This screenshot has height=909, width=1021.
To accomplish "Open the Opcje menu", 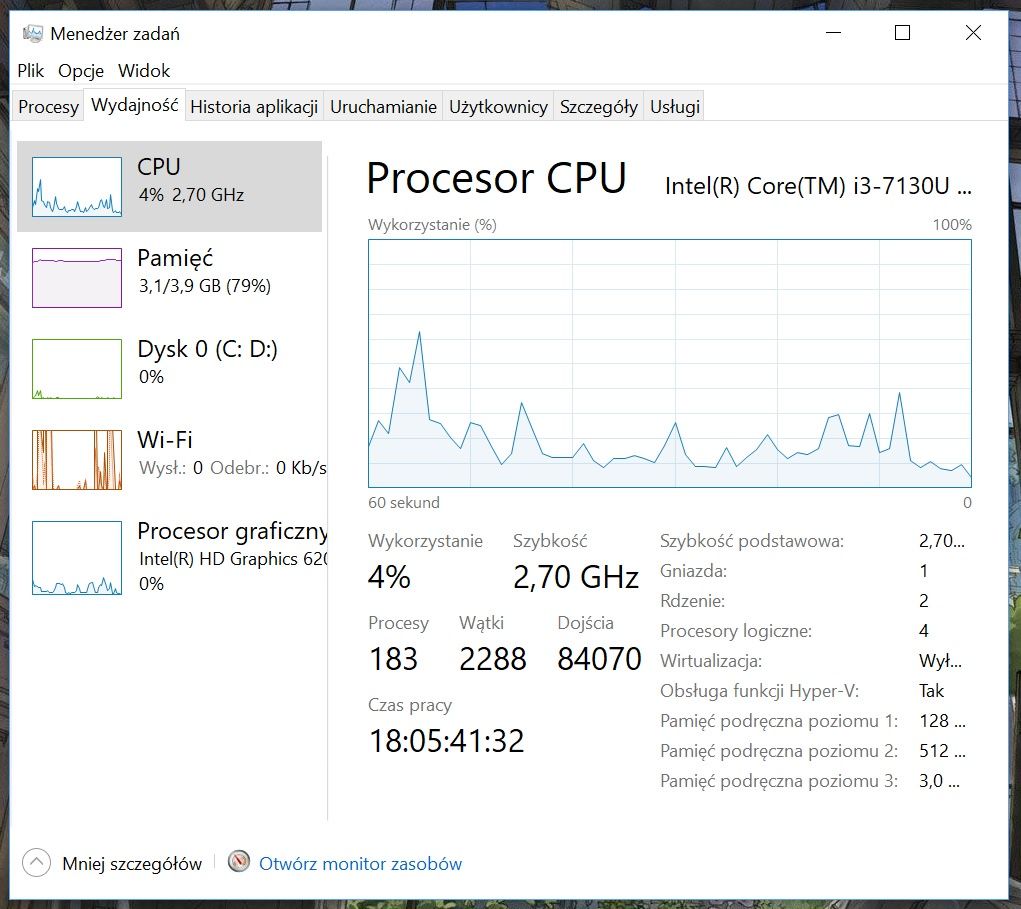I will [81, 70].
